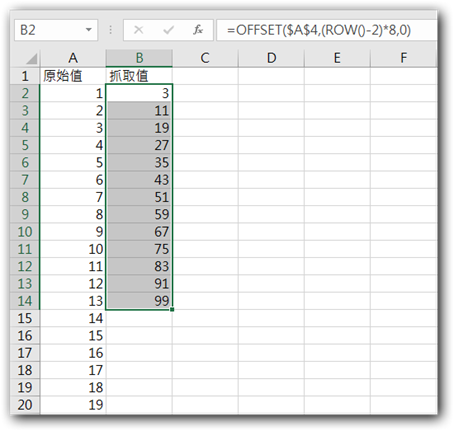Click cell A2 containing 1

(73, 93)
